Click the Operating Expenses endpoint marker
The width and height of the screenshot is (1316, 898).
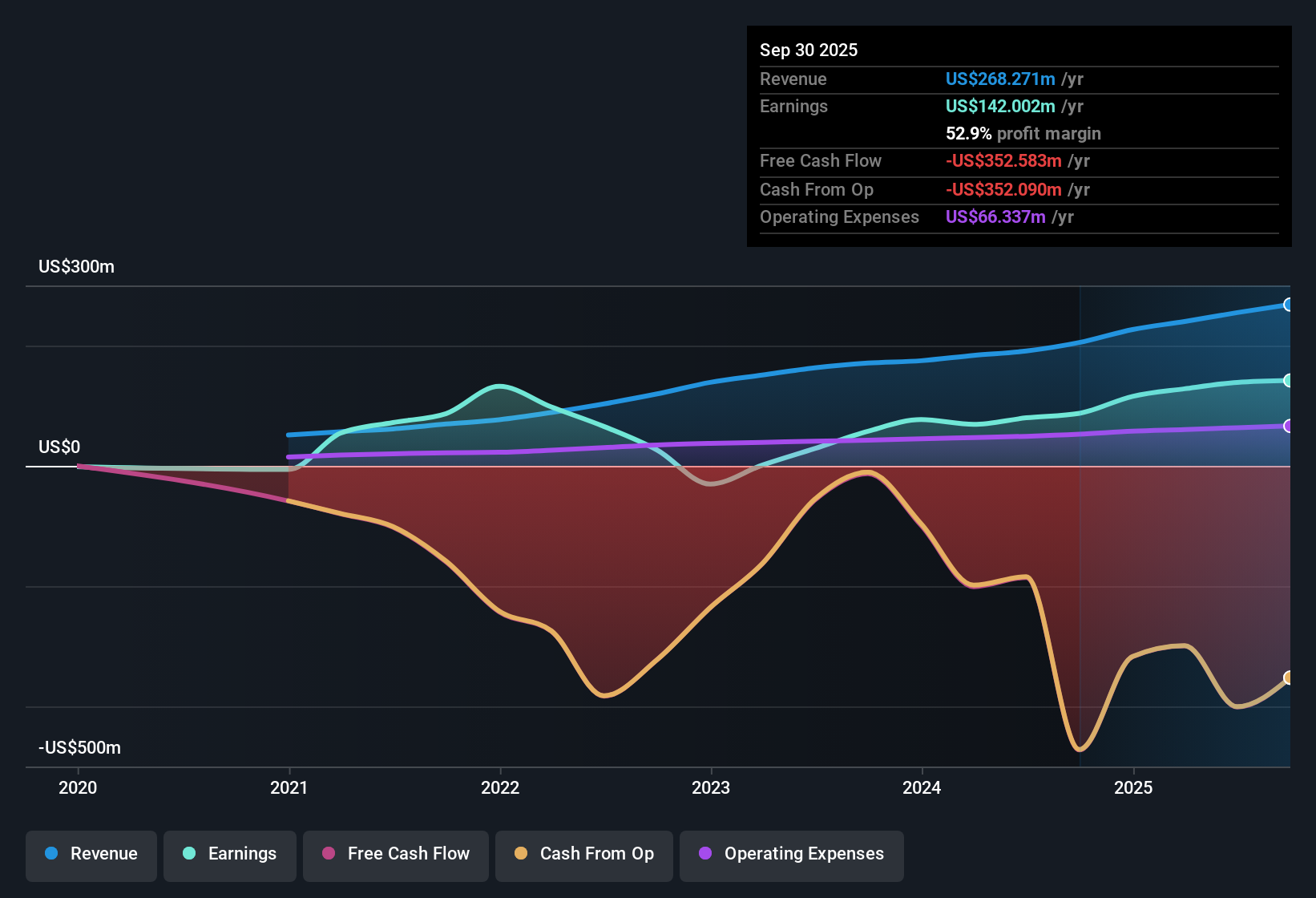click(x=1289, y=427)
